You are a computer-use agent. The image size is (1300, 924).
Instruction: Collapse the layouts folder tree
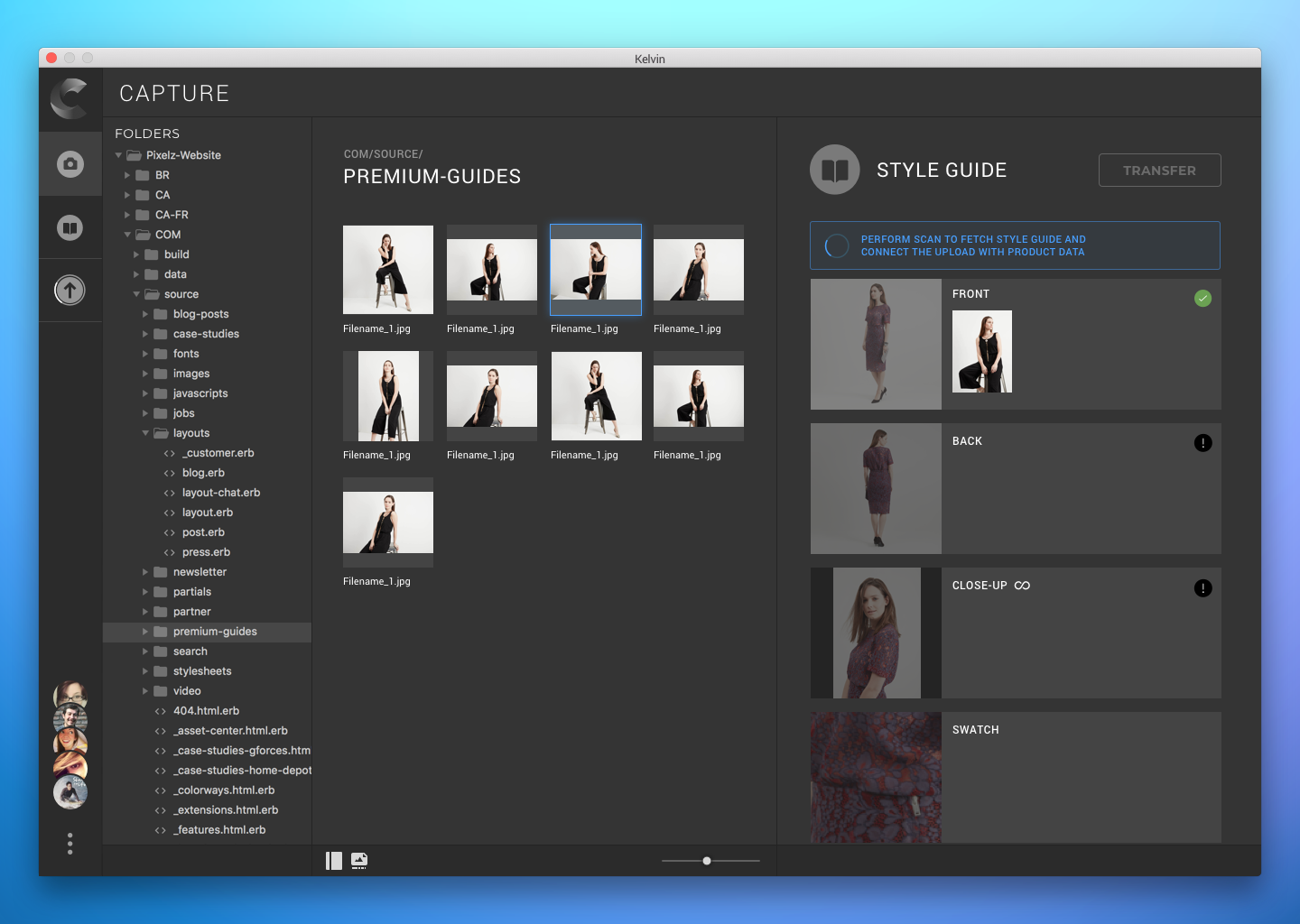coord(145,433)
